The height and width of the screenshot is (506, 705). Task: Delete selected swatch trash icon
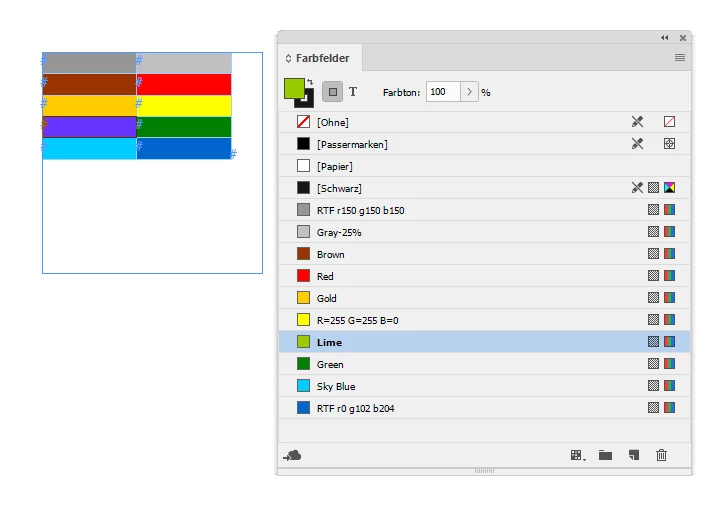click(661, 455)
